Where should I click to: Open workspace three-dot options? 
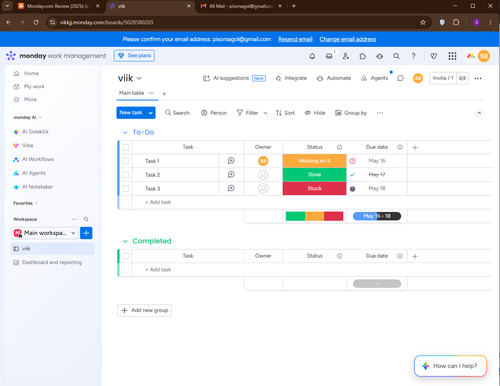(x=74, y=219)
